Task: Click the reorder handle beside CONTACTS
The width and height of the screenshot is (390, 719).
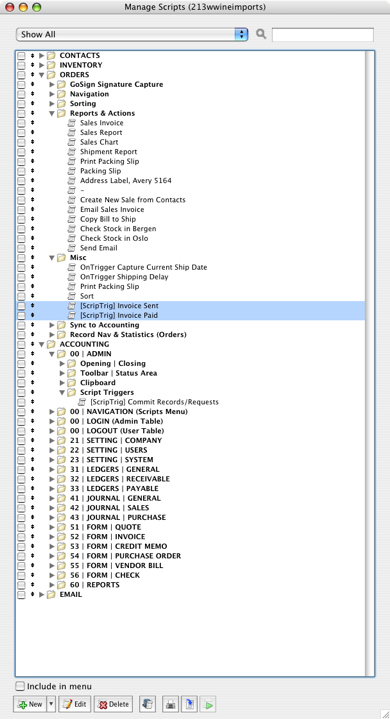Action: pos(33,55)
